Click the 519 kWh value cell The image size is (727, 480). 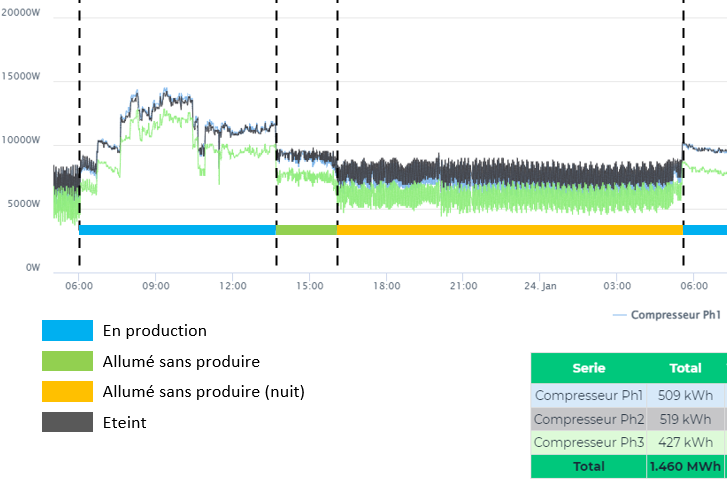tap(686, 418)
